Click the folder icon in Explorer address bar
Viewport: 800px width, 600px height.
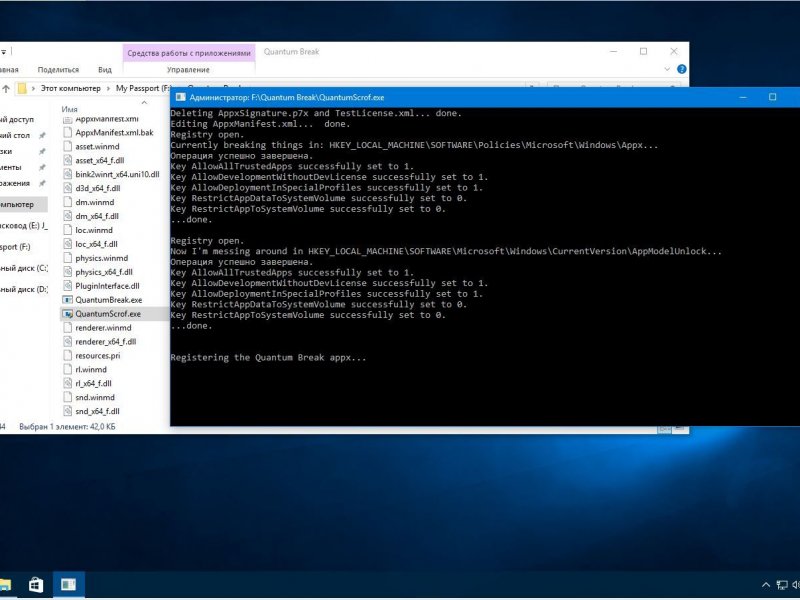pyautogui.click(x=21, y=88)
